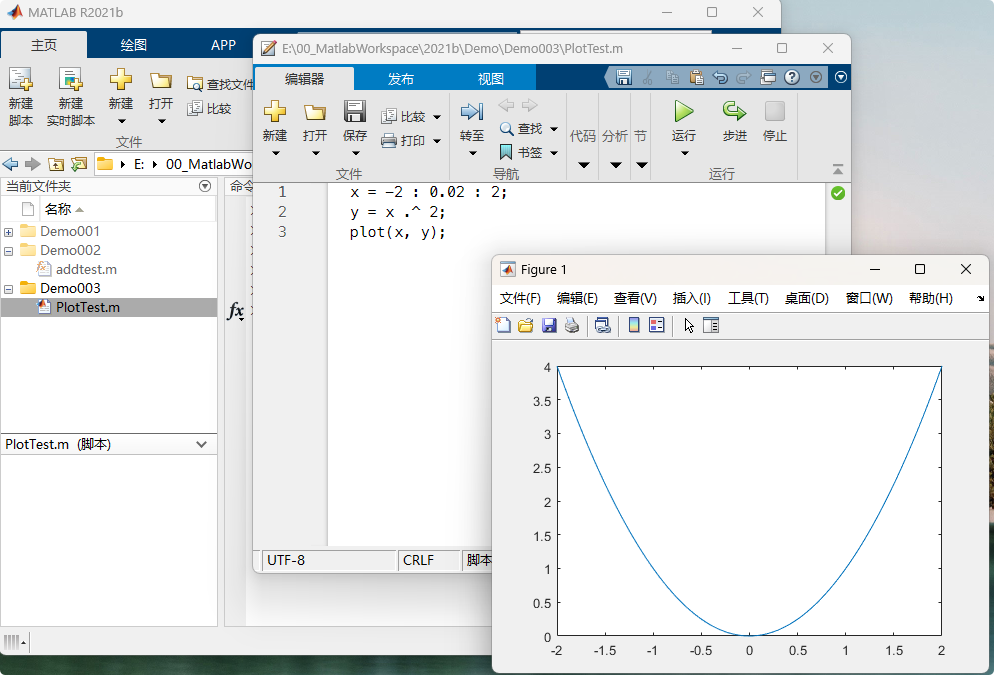Print the figure using the printer icon
Viewport: 994px width, 675px height.
point(571,325)
